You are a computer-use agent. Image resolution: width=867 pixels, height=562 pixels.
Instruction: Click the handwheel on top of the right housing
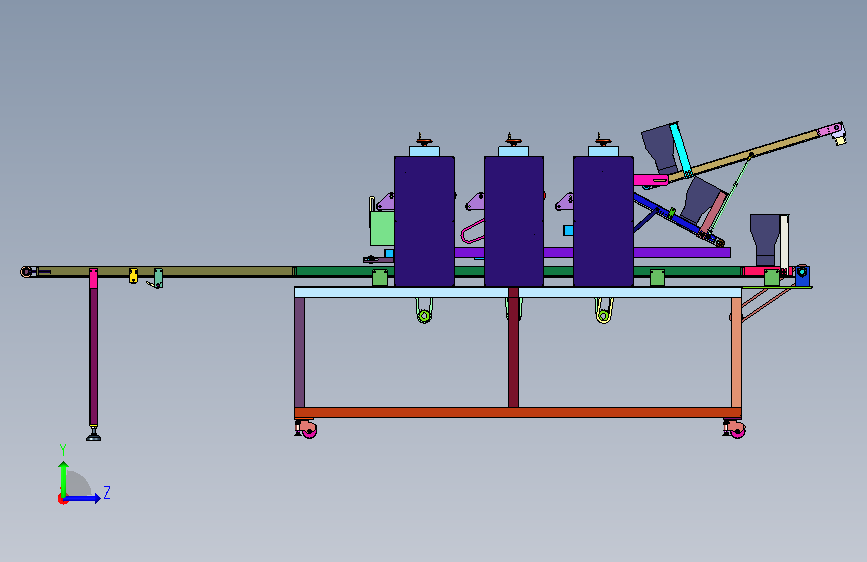coord(603,139)
